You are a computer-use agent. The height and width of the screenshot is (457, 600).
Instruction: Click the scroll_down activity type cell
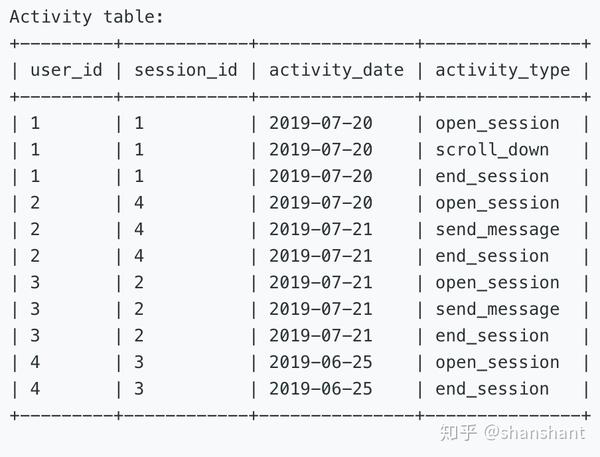(x=492, y=150)
